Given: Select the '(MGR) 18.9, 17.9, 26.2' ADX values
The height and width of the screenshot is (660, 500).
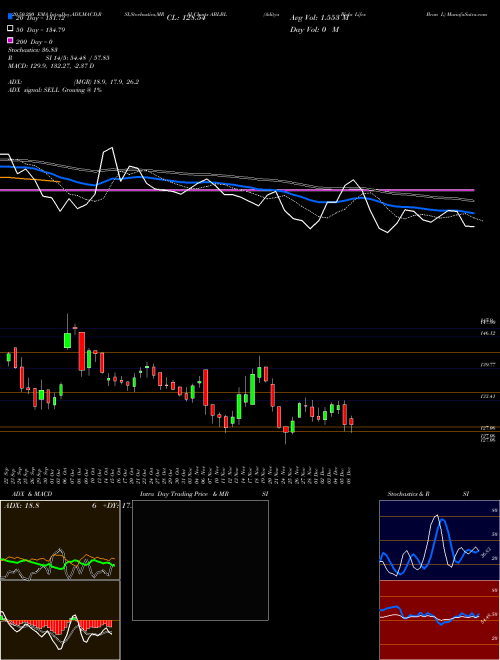Looking at the screenshot, I should tap(106, 82).
